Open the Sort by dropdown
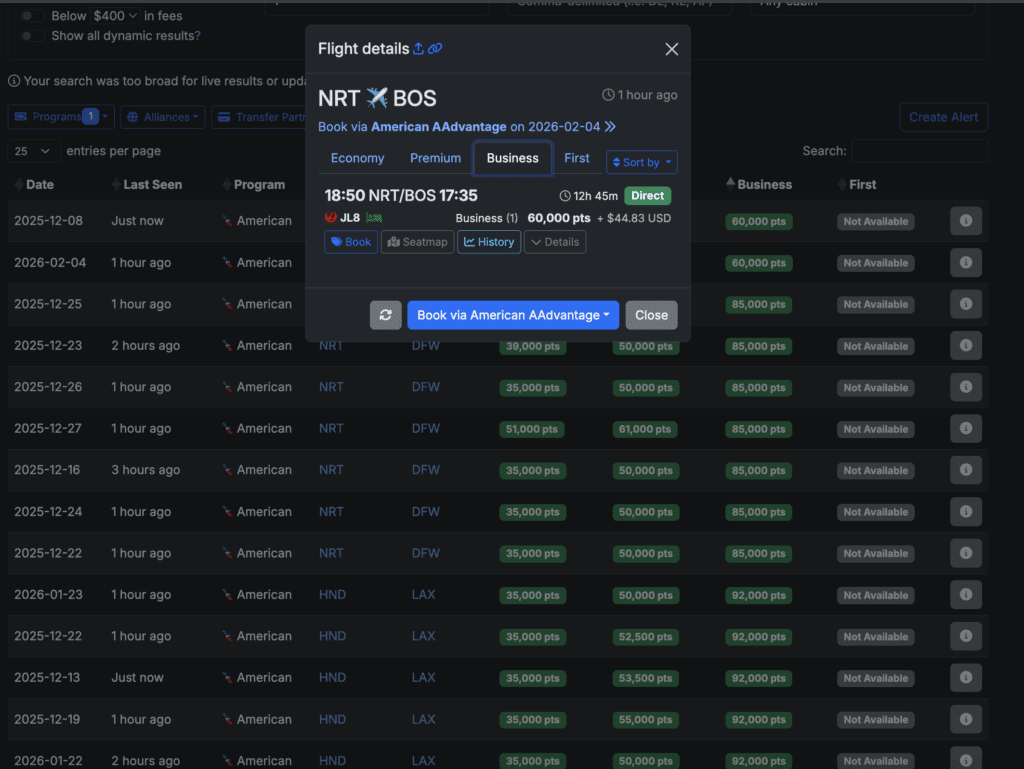 click(641, 162)
